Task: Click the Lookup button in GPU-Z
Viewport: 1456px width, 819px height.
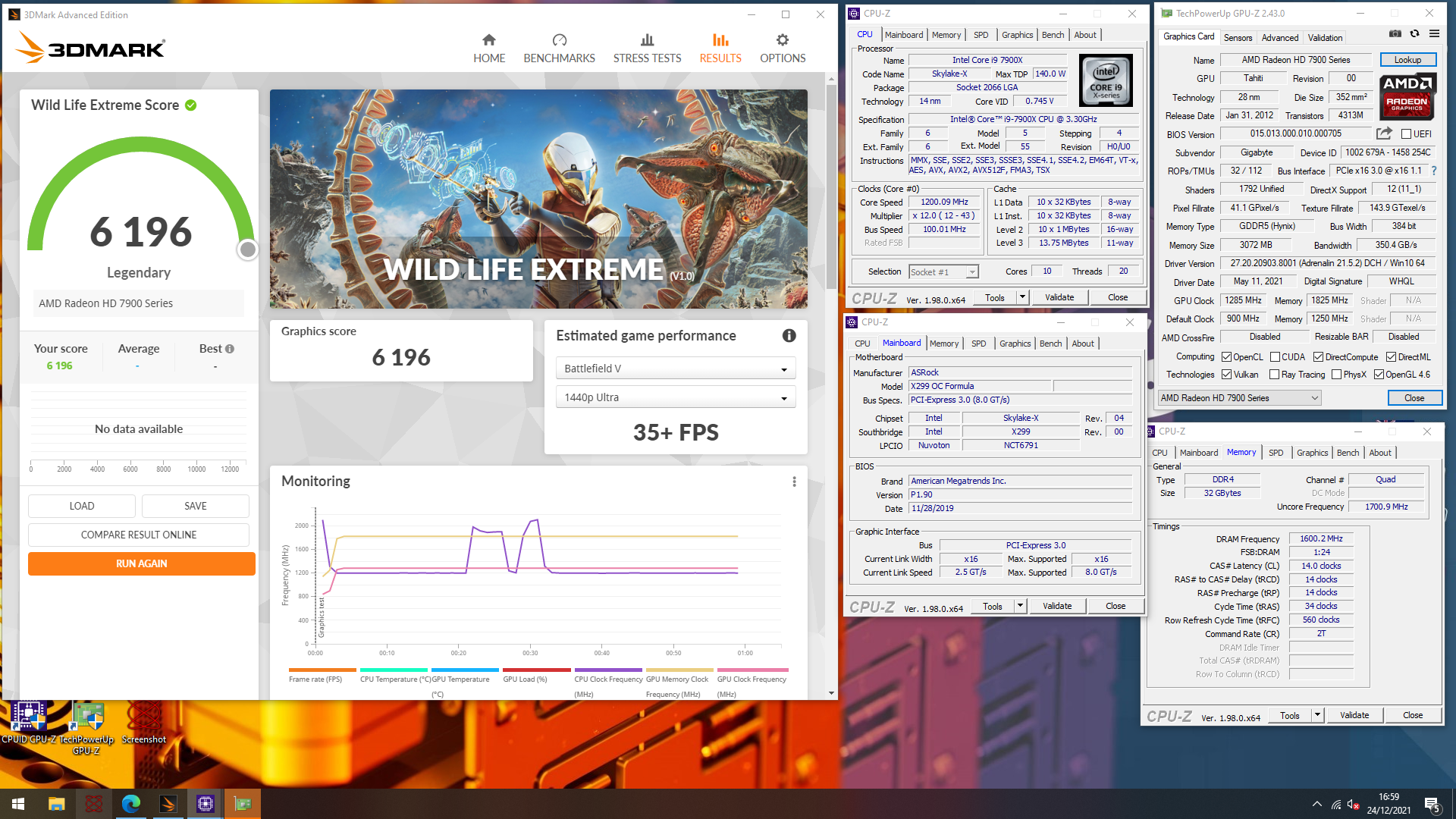Action: (1407, 60)
